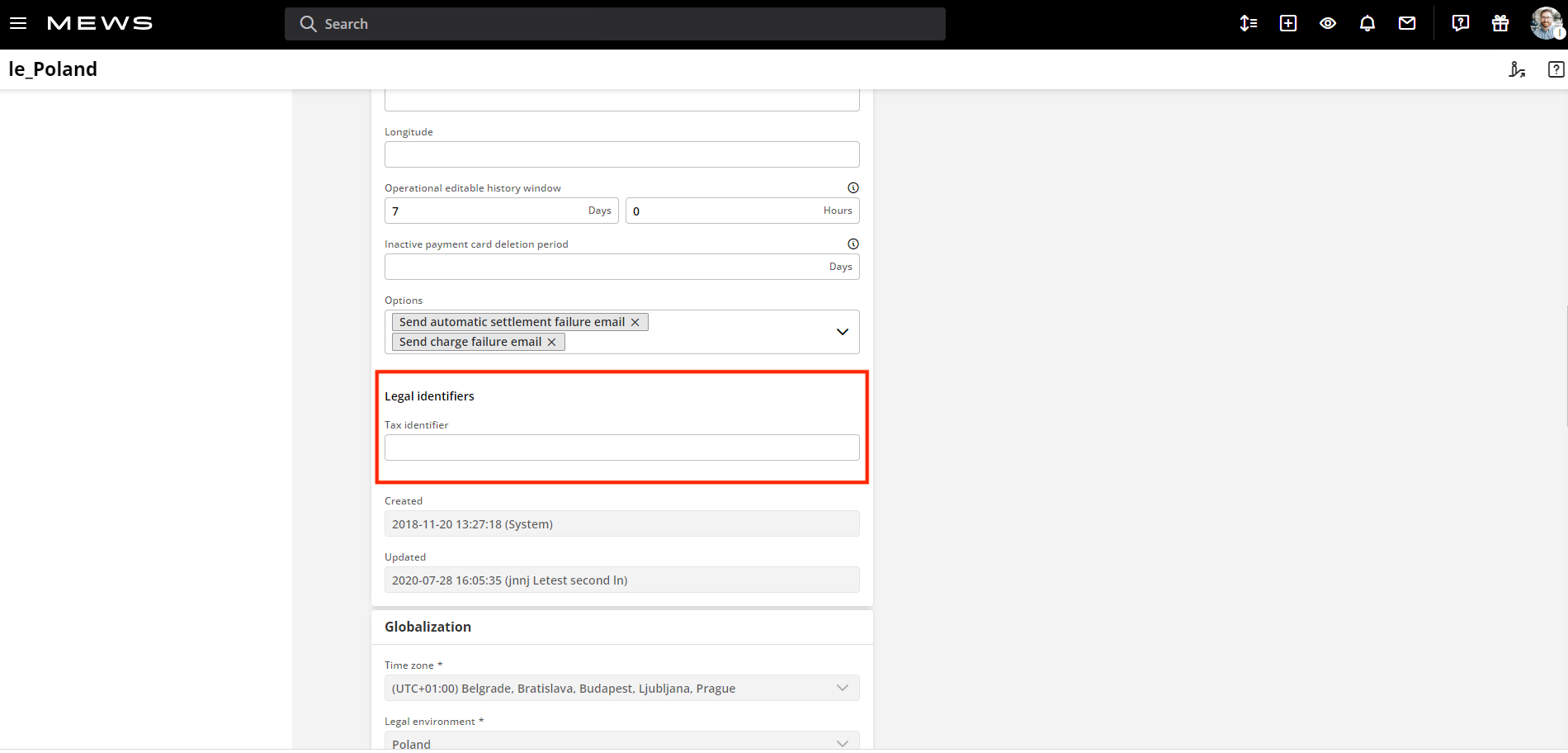The image size is (1568, 753).
Task: Click the eye preview icon in top bar
Action: (1328, 23)
